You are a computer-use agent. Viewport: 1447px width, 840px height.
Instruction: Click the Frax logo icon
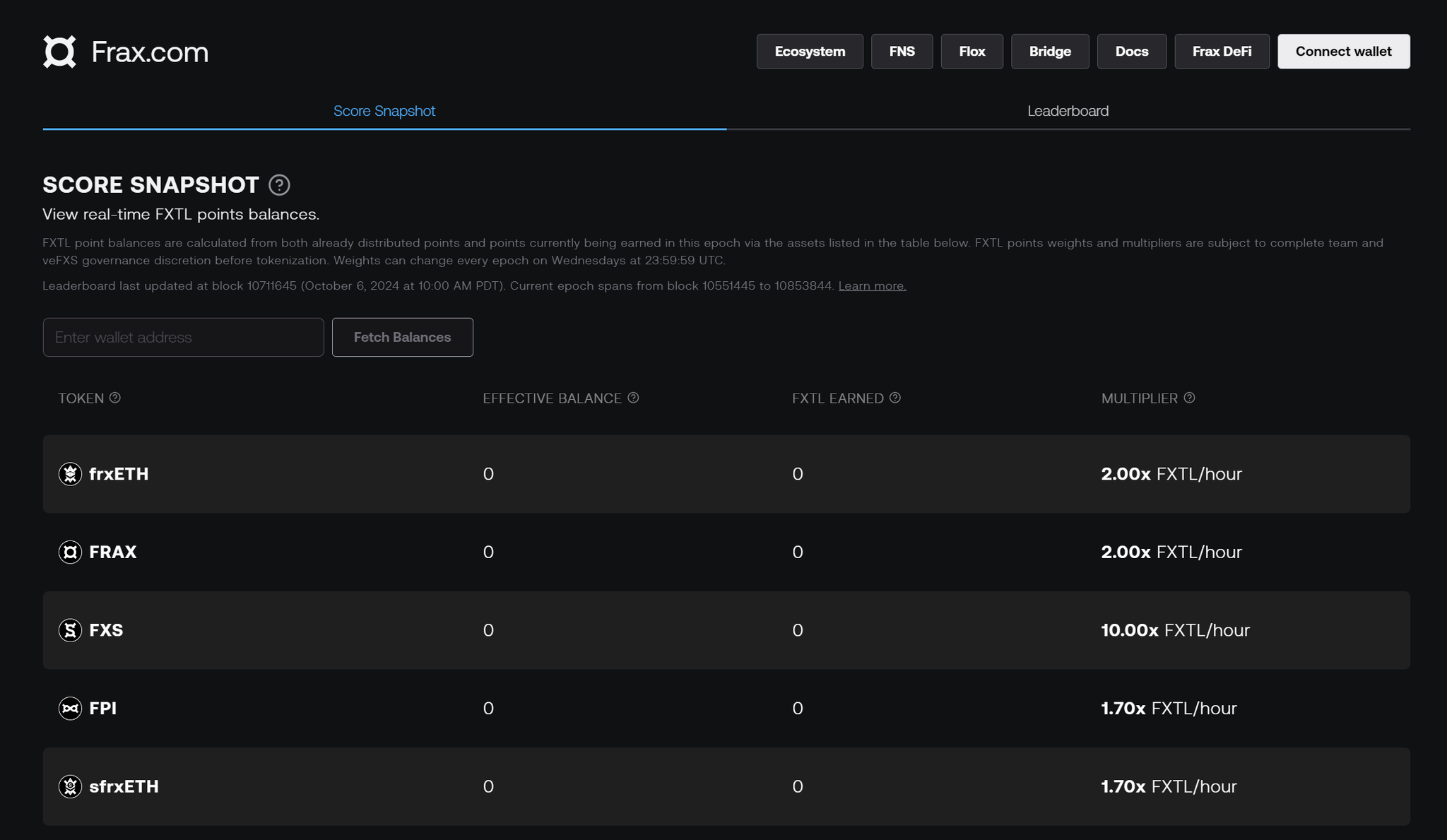click(x=59, y=52)
